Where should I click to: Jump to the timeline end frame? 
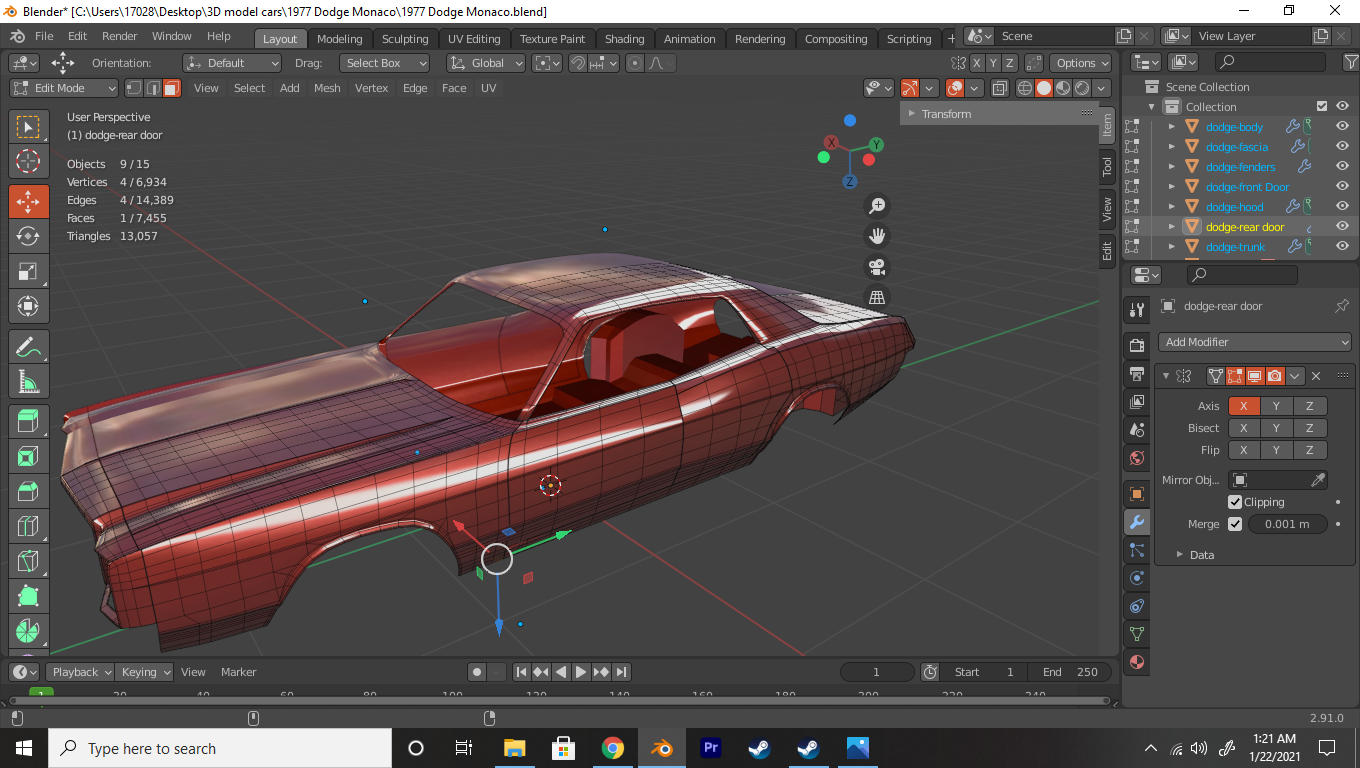[x=622, y=672]
